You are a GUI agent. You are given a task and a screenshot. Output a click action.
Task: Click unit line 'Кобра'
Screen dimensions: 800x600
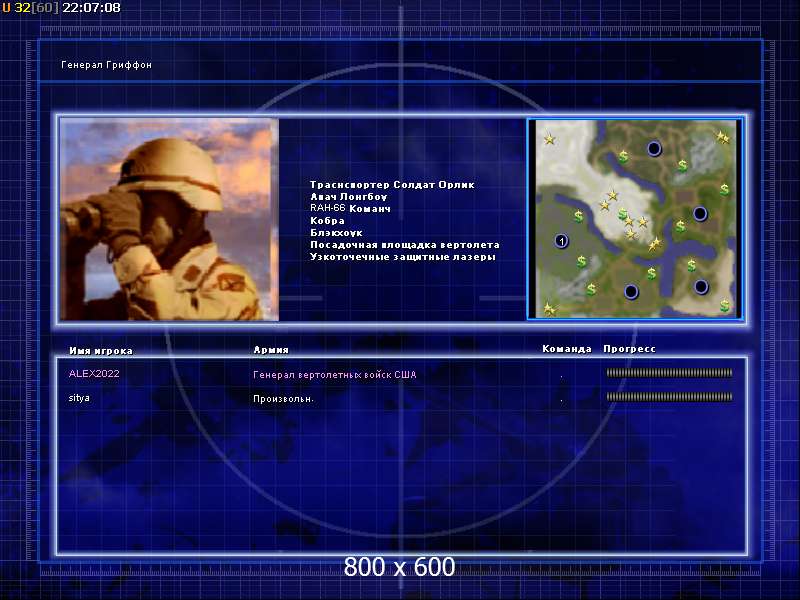pos(327,220)
